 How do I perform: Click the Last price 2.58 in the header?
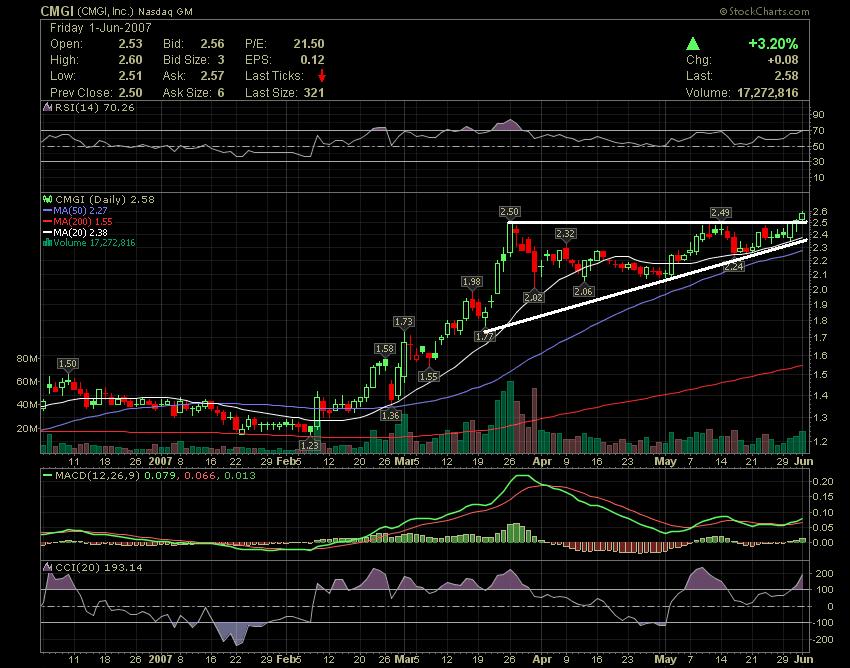pos(786,76)
